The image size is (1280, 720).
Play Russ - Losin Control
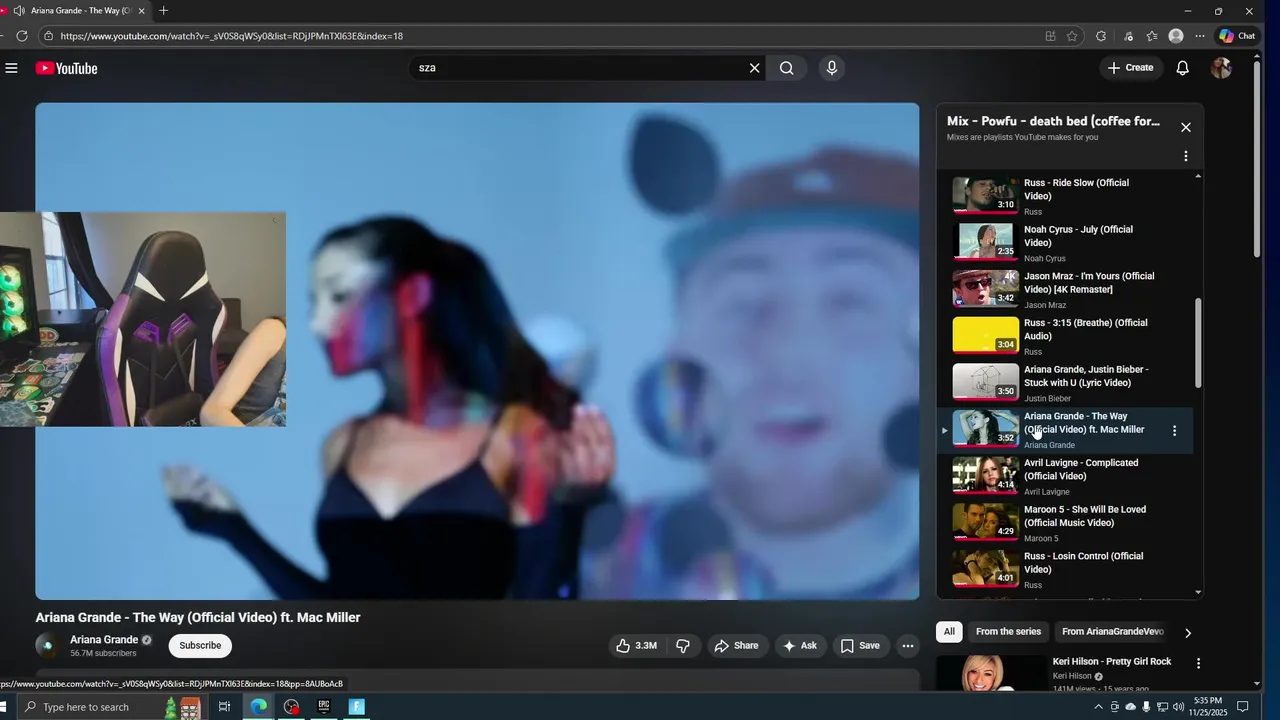coord(1066,570)
